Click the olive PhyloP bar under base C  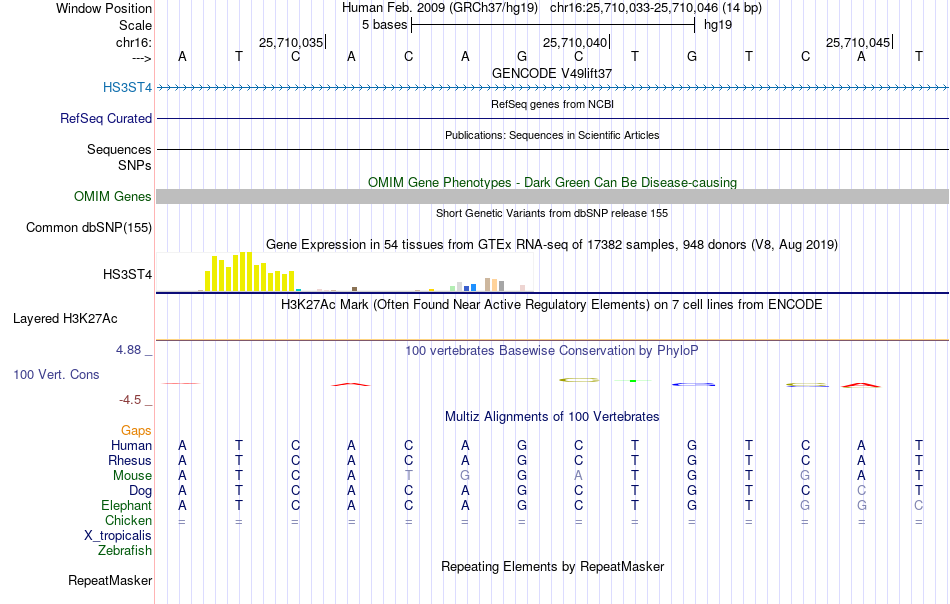(x=579, y=380)
